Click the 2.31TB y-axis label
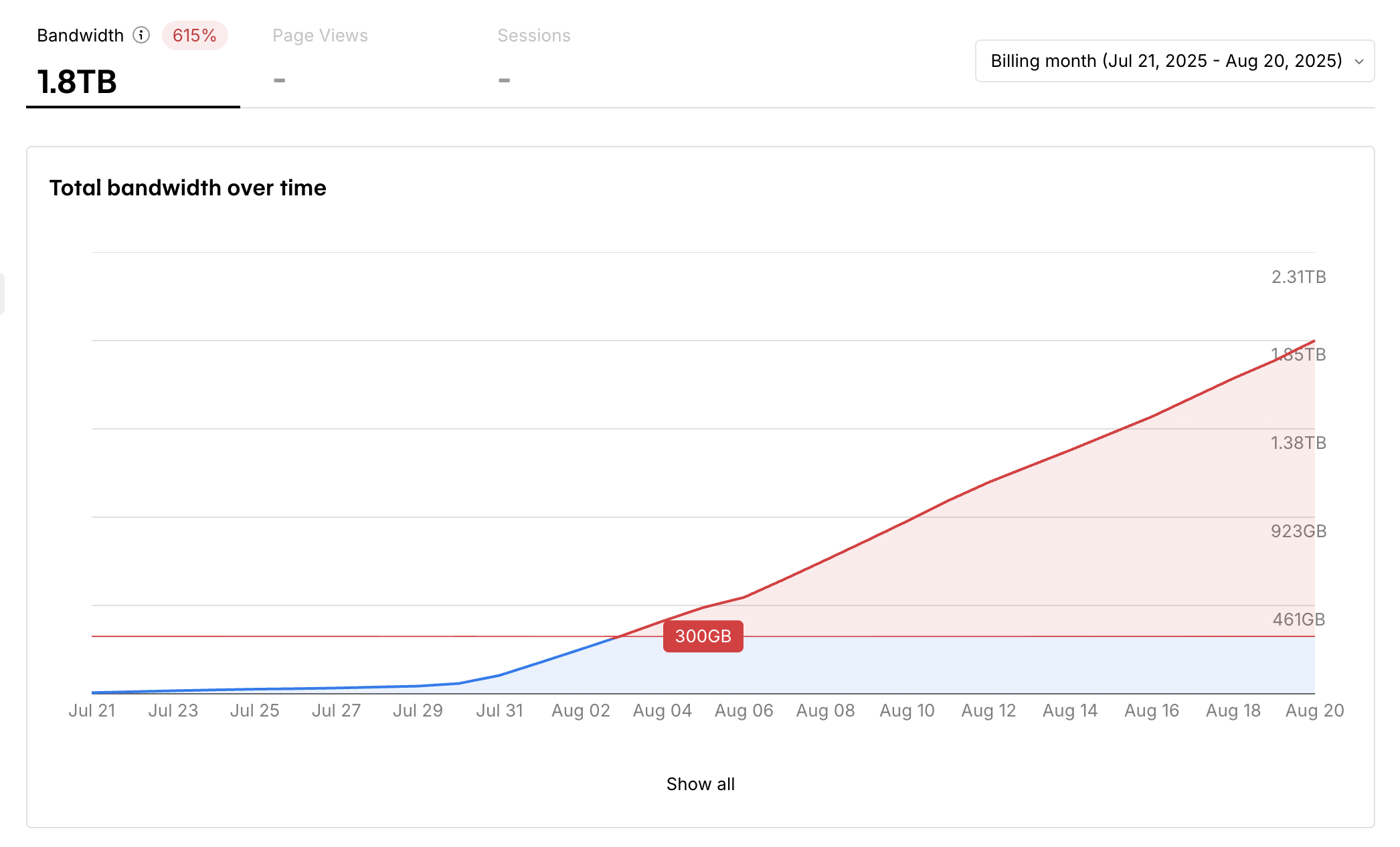1400x847 pixels. point(1298,277)
